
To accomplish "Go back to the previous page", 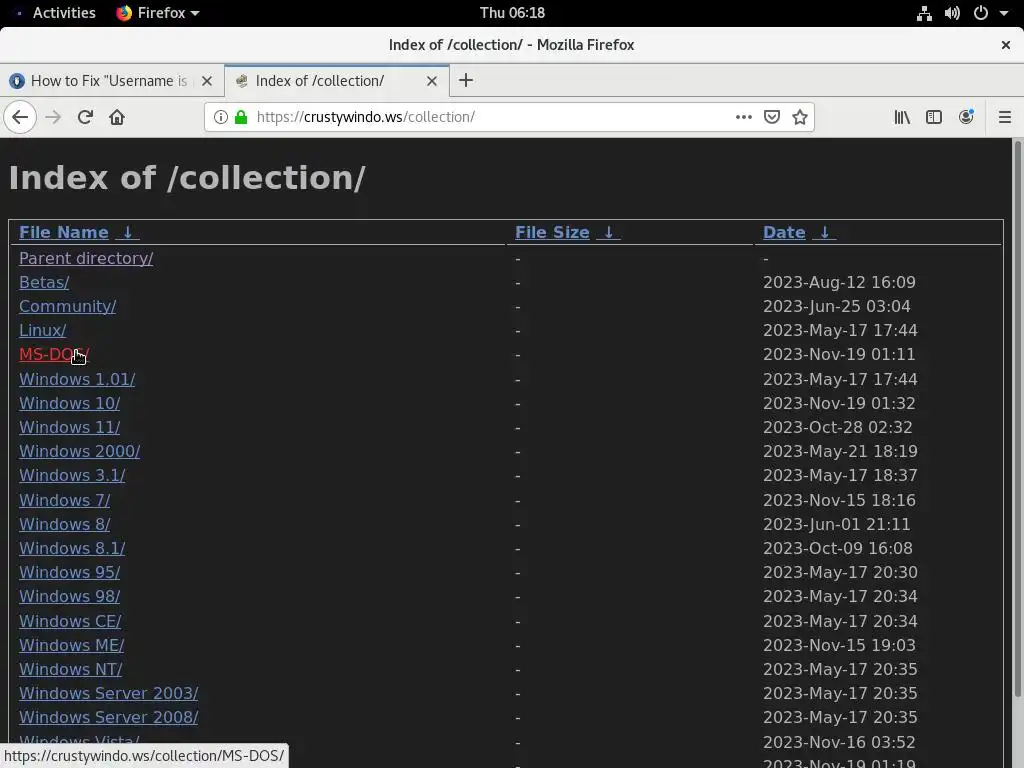I will (x=20, y=117).
